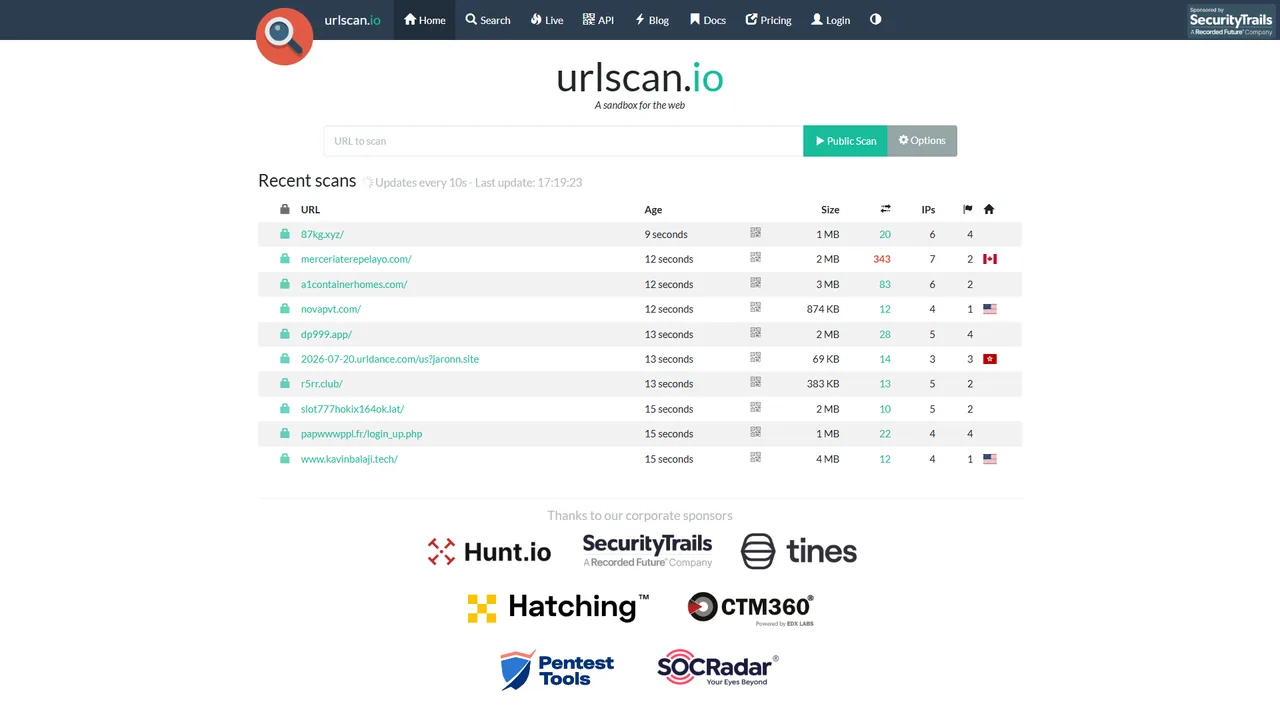Click the home column header icon

pyautogui.click(x=989, y=209)
